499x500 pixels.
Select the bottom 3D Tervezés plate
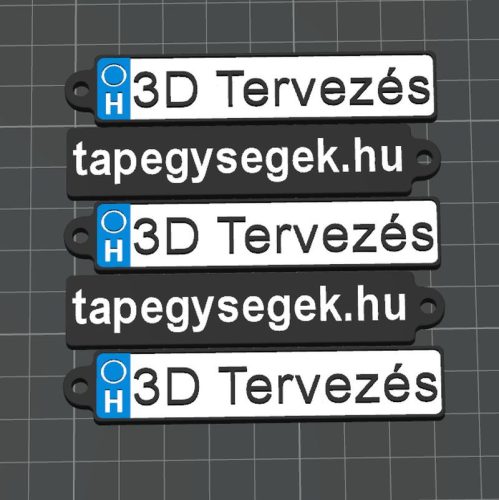coord(253,385)
